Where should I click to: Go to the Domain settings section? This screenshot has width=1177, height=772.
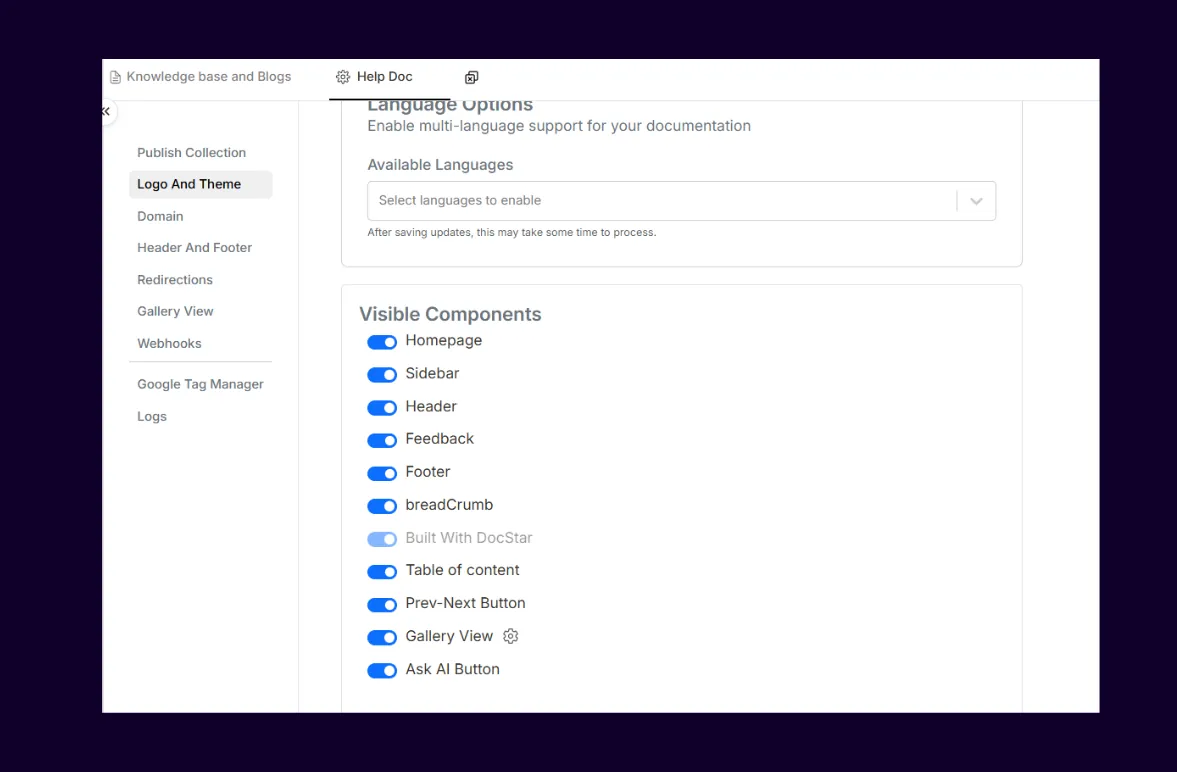point(160,216)
